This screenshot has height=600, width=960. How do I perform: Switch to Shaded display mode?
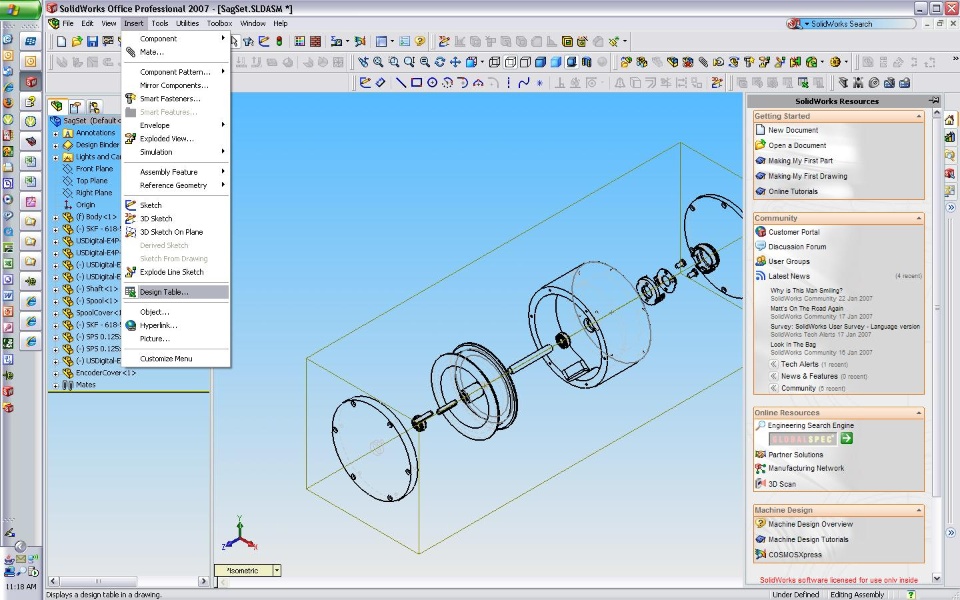(556, 62)
